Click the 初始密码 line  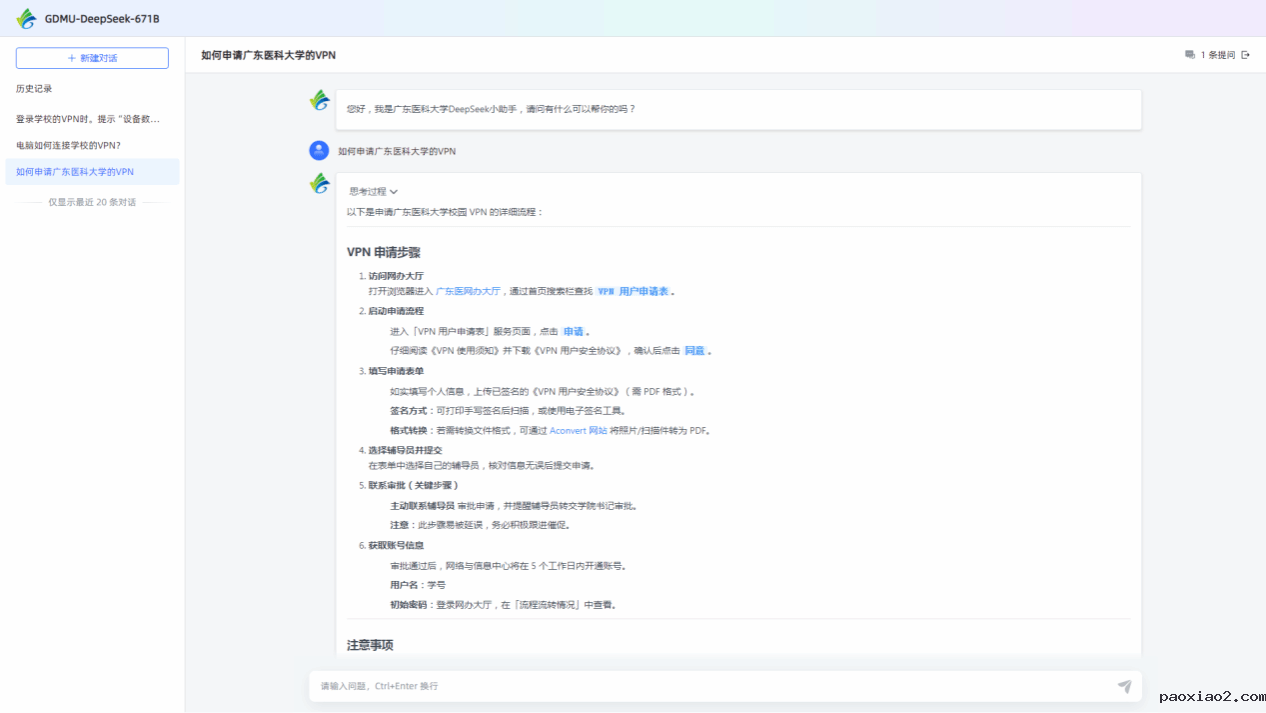click(503, 605)
